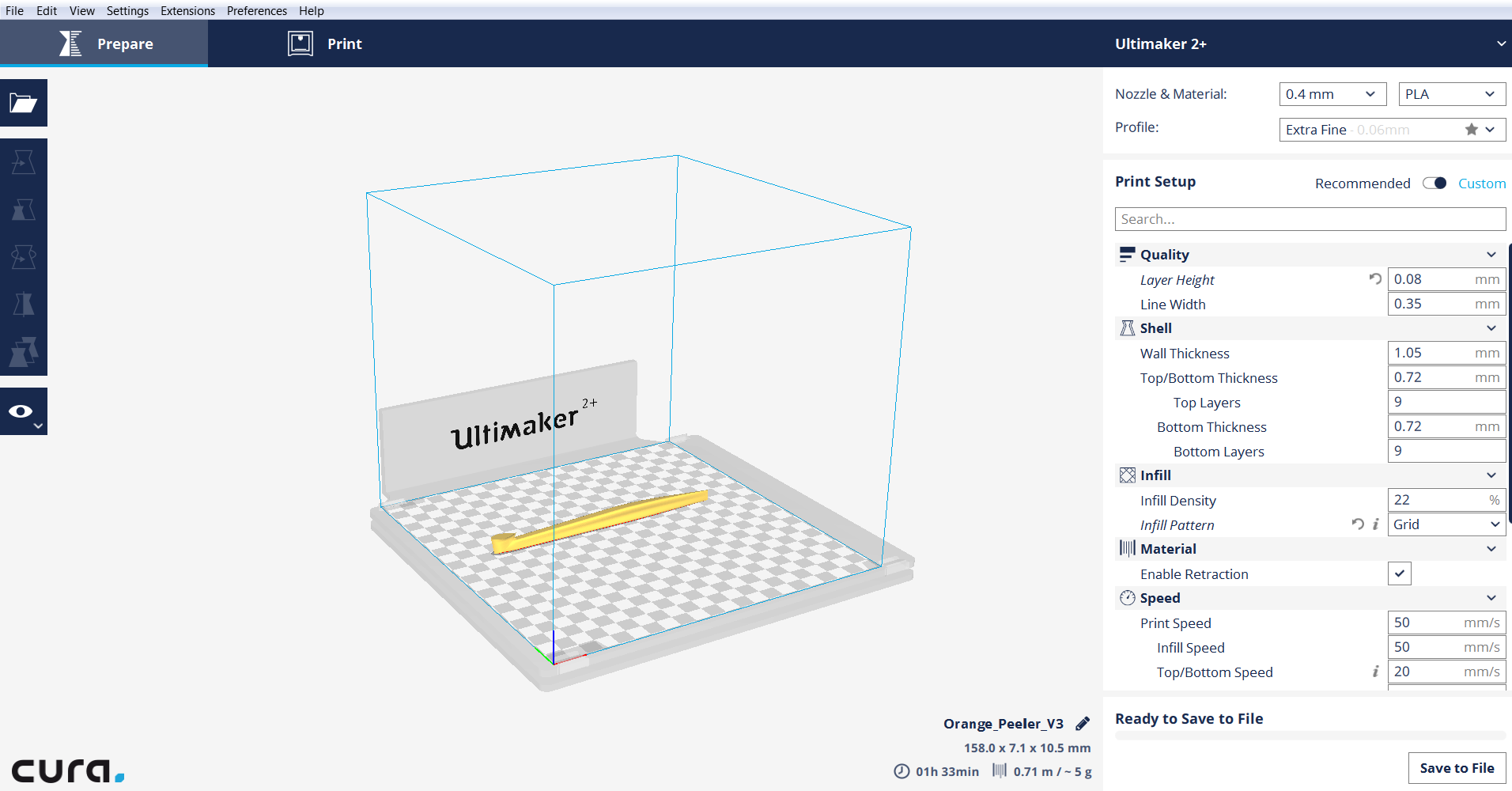The height and width of the screenshot is (791, 1512).
Task: Click the Infill Speed value field
Action: coord(1446,647)
